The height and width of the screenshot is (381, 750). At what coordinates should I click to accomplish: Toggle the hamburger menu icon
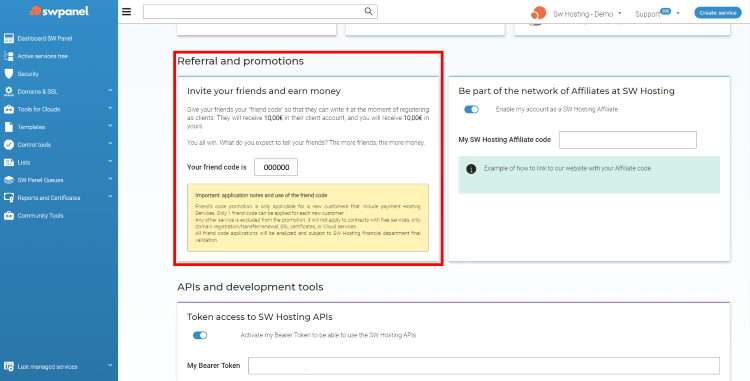coord(126,11)
